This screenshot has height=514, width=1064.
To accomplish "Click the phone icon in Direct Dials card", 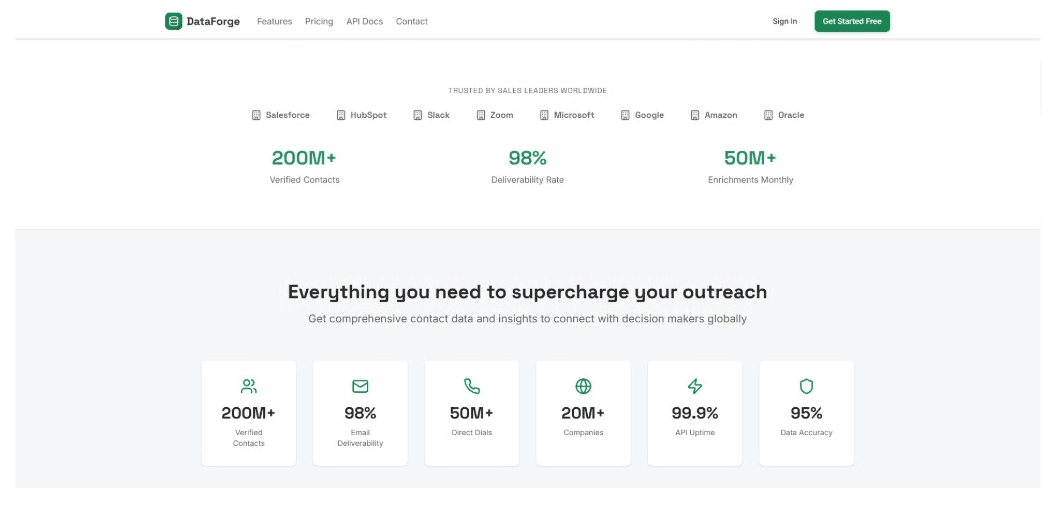I will coord(472,386).
